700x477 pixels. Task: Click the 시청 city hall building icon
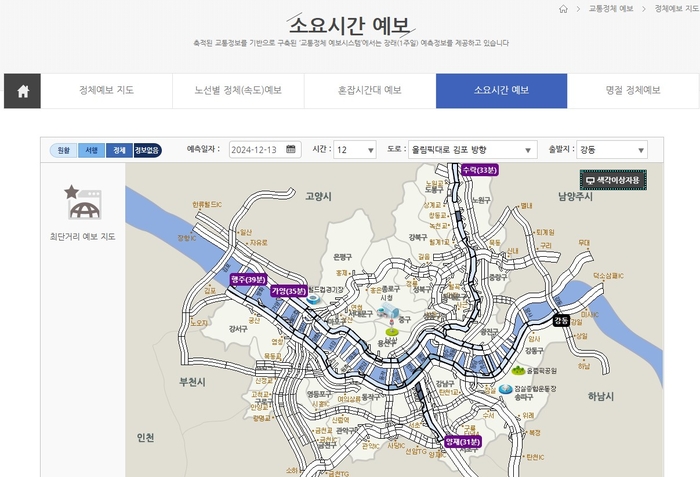tap(388, 310)
